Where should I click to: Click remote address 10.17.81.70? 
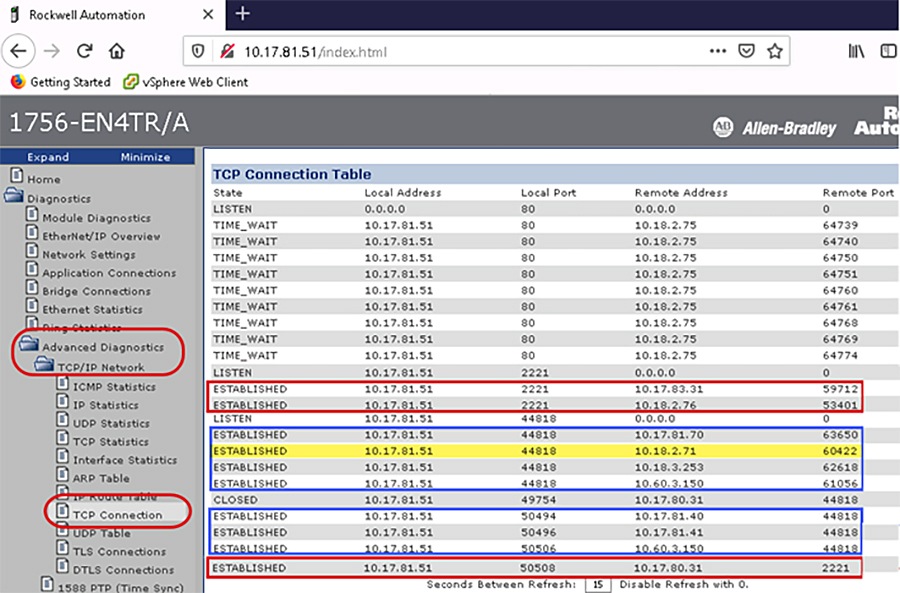[669, 435]
